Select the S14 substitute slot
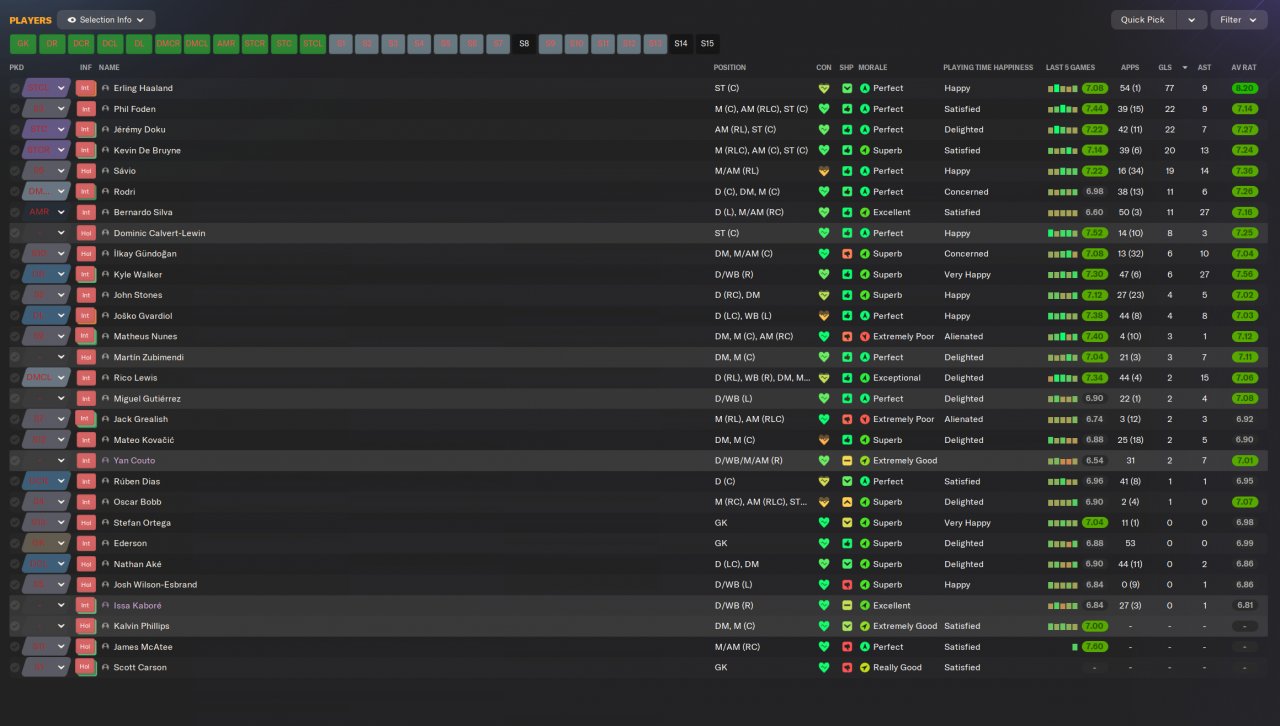This screenshot has height=726, width=1280. point(681,44)
